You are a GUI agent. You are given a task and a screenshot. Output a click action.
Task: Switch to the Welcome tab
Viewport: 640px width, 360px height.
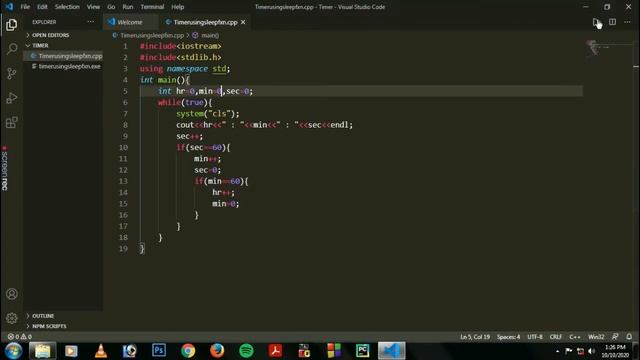point(131,22)
